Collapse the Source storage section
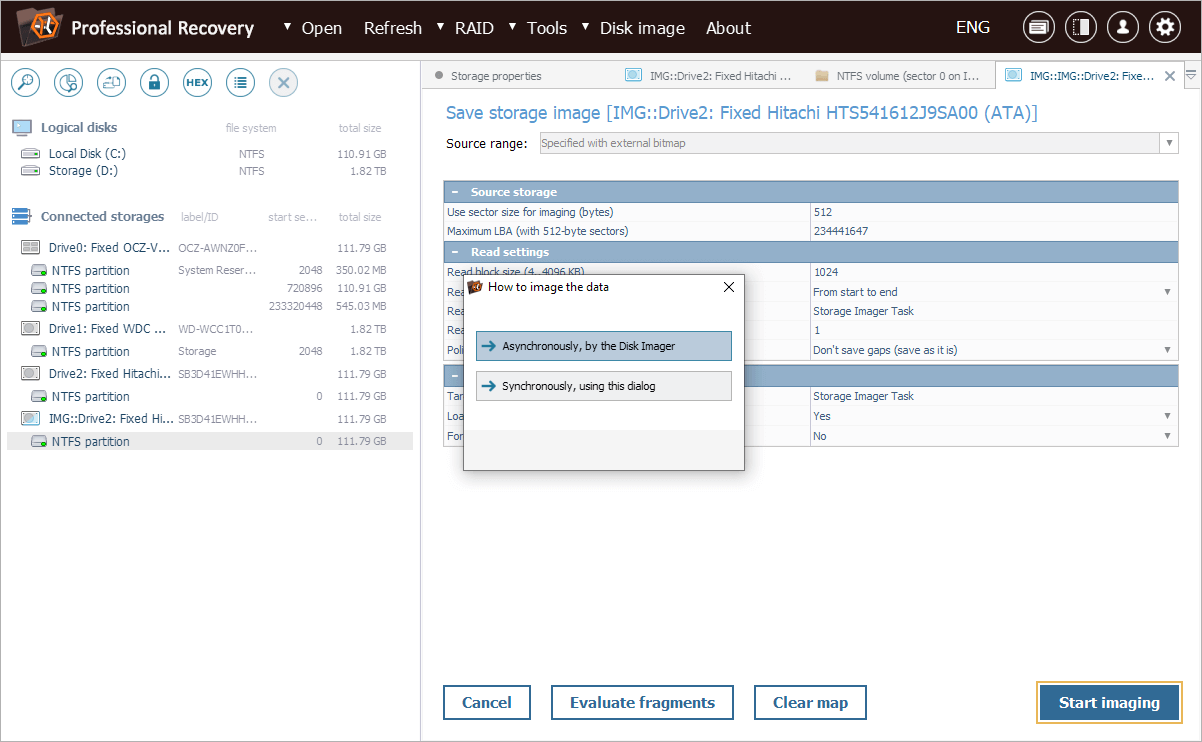 coord(455,192)
